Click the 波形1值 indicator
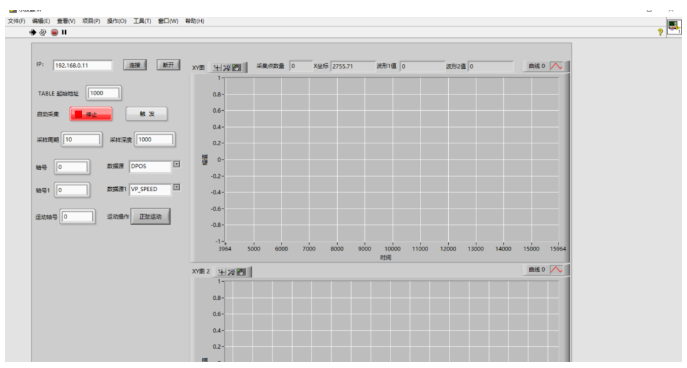Image resolution: width=687 pixels, height=368 pixels. (x=422, y=66)
